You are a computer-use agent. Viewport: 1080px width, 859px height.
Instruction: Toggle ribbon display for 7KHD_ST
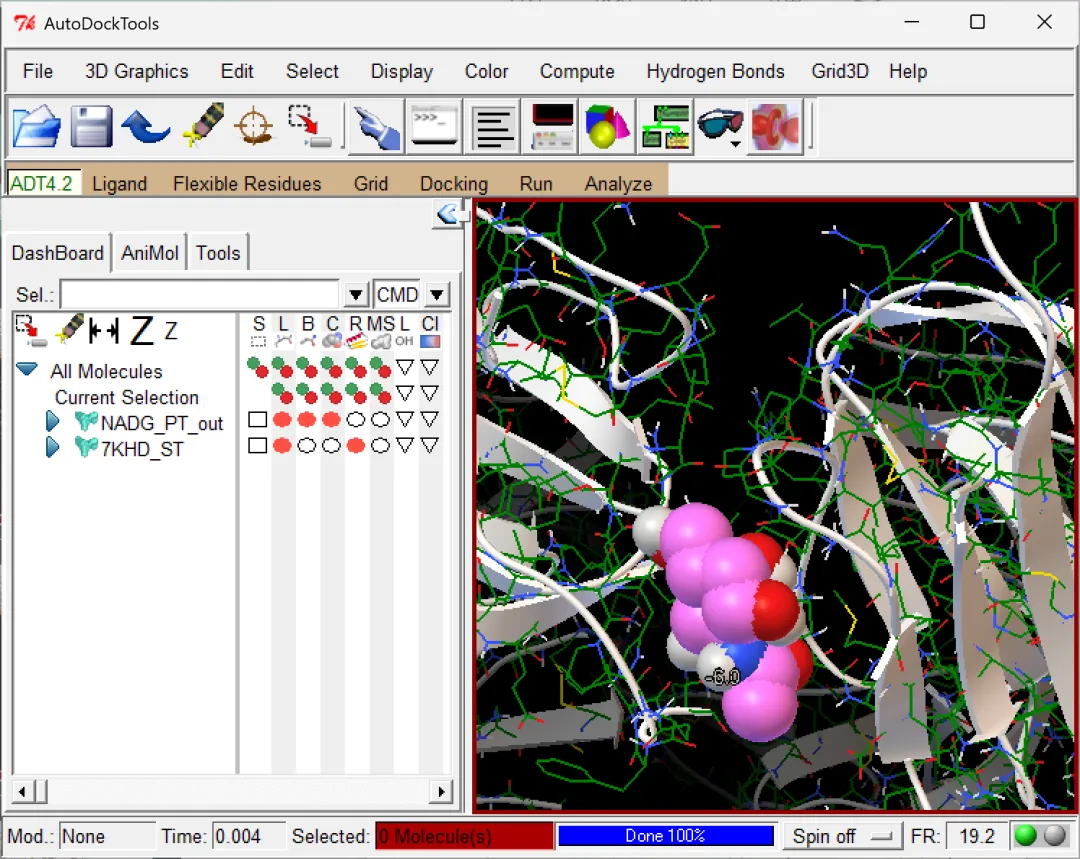(356, 446)
